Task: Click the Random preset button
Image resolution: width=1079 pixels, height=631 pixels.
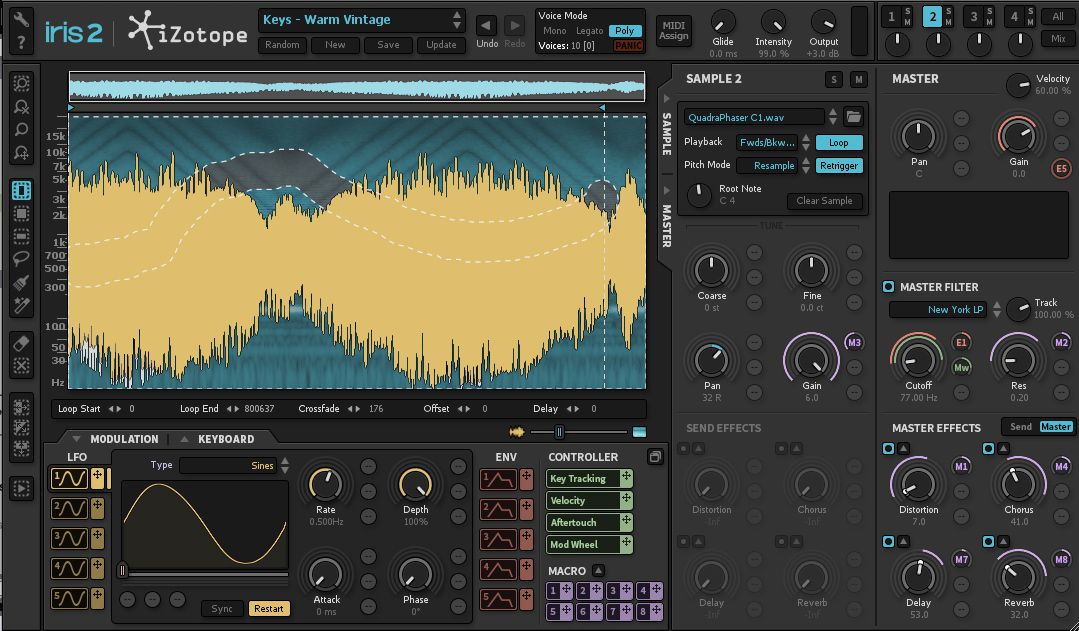Action: click(x=282, y=45)
